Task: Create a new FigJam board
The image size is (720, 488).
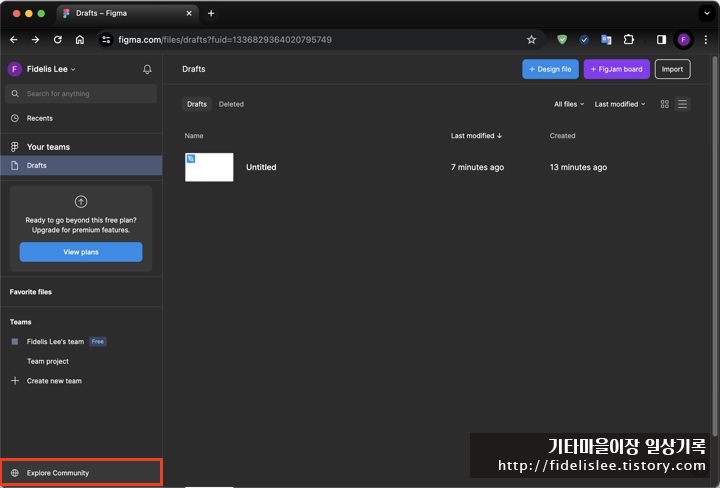Action: point(616,69)
